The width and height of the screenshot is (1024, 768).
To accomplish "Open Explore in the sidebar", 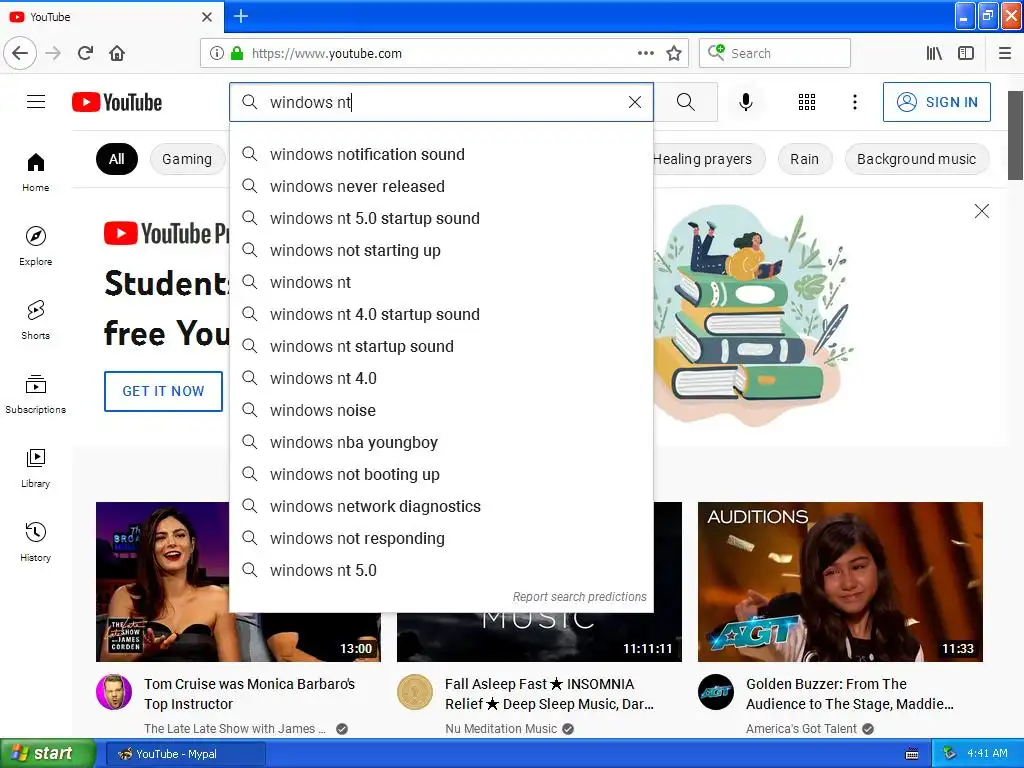I will tap(36, 246).
